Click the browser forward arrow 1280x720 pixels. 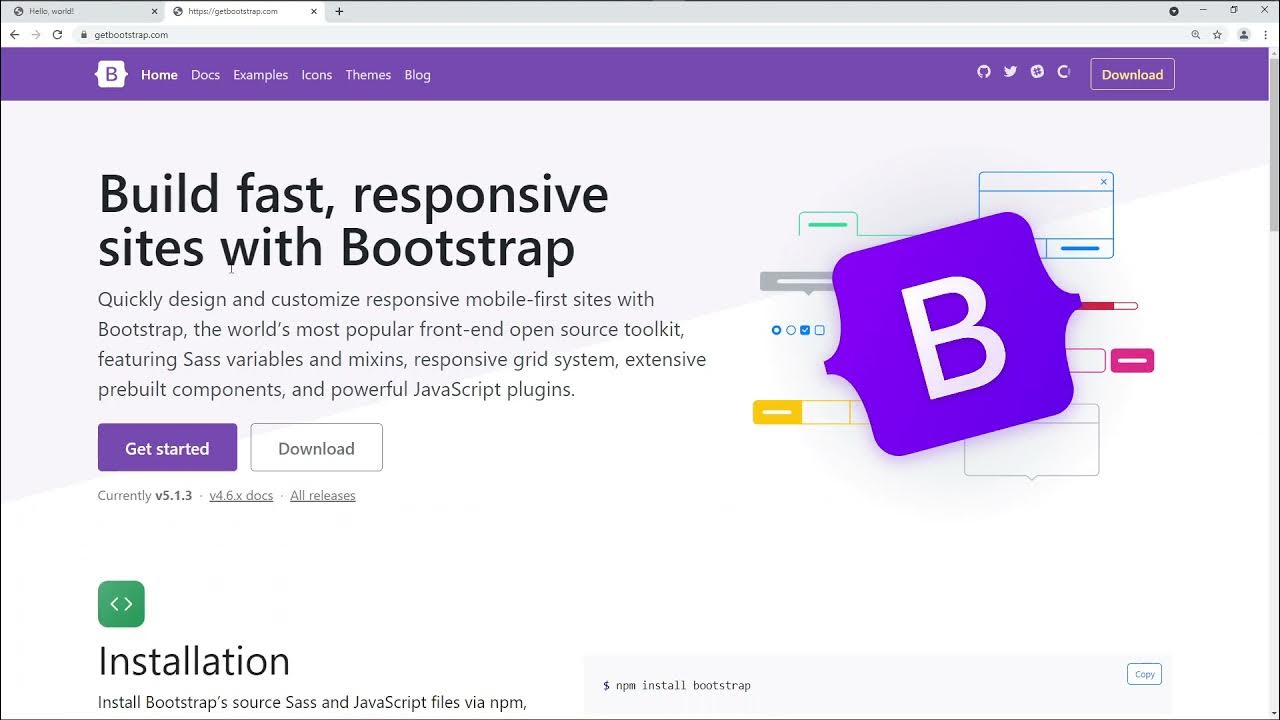[x=36, y=34]
